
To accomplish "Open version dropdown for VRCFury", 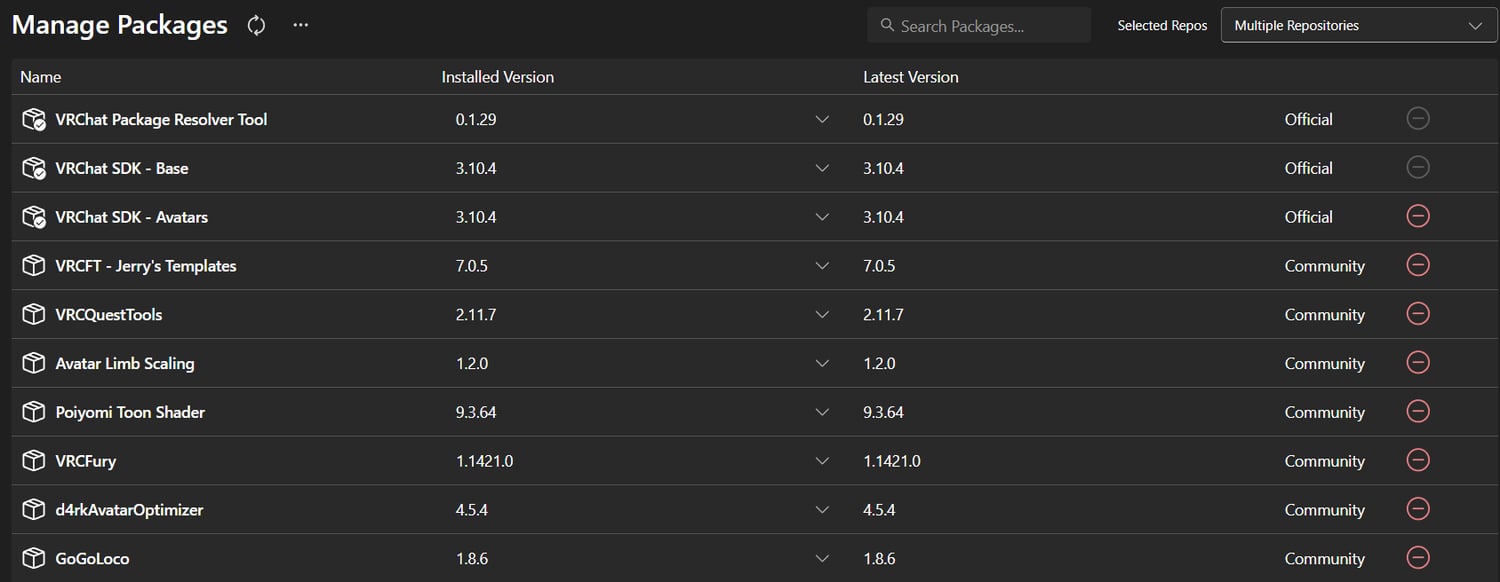I will 822,461.
